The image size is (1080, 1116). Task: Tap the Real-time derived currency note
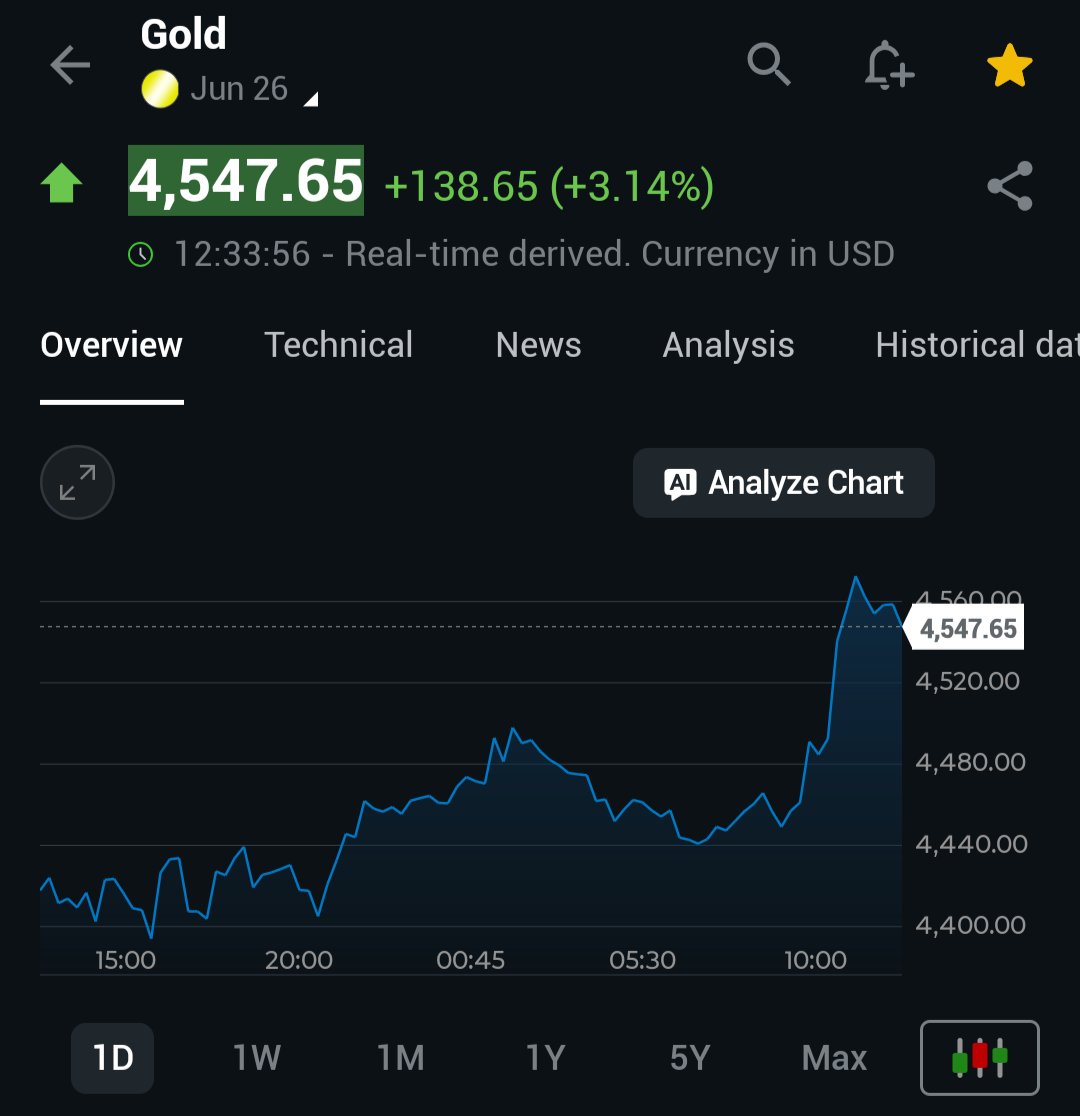tap(619, 254)
